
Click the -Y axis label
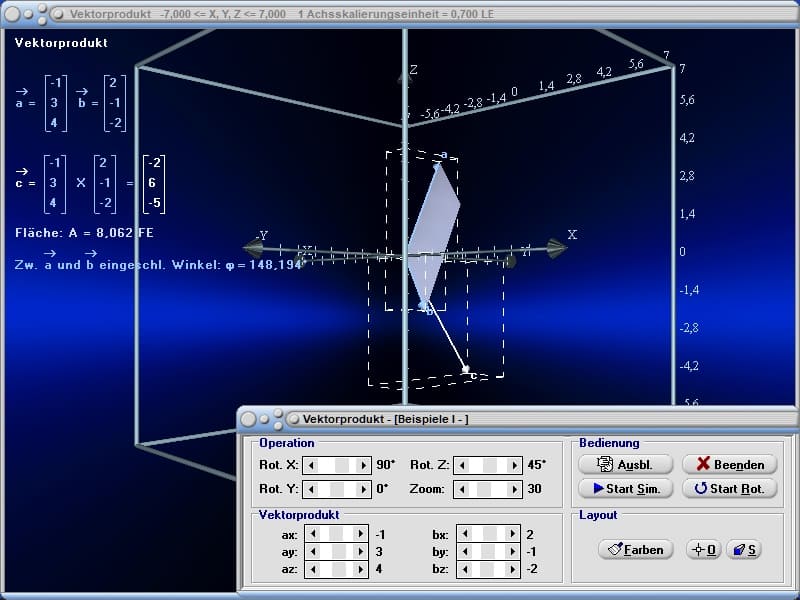pos(262,235)
